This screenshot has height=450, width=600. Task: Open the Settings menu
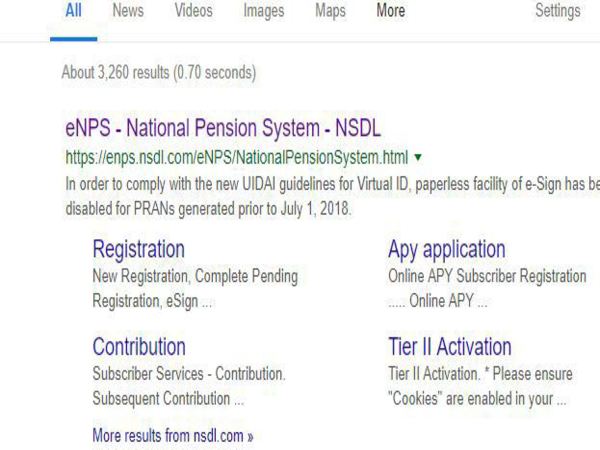tap(558, 11)
